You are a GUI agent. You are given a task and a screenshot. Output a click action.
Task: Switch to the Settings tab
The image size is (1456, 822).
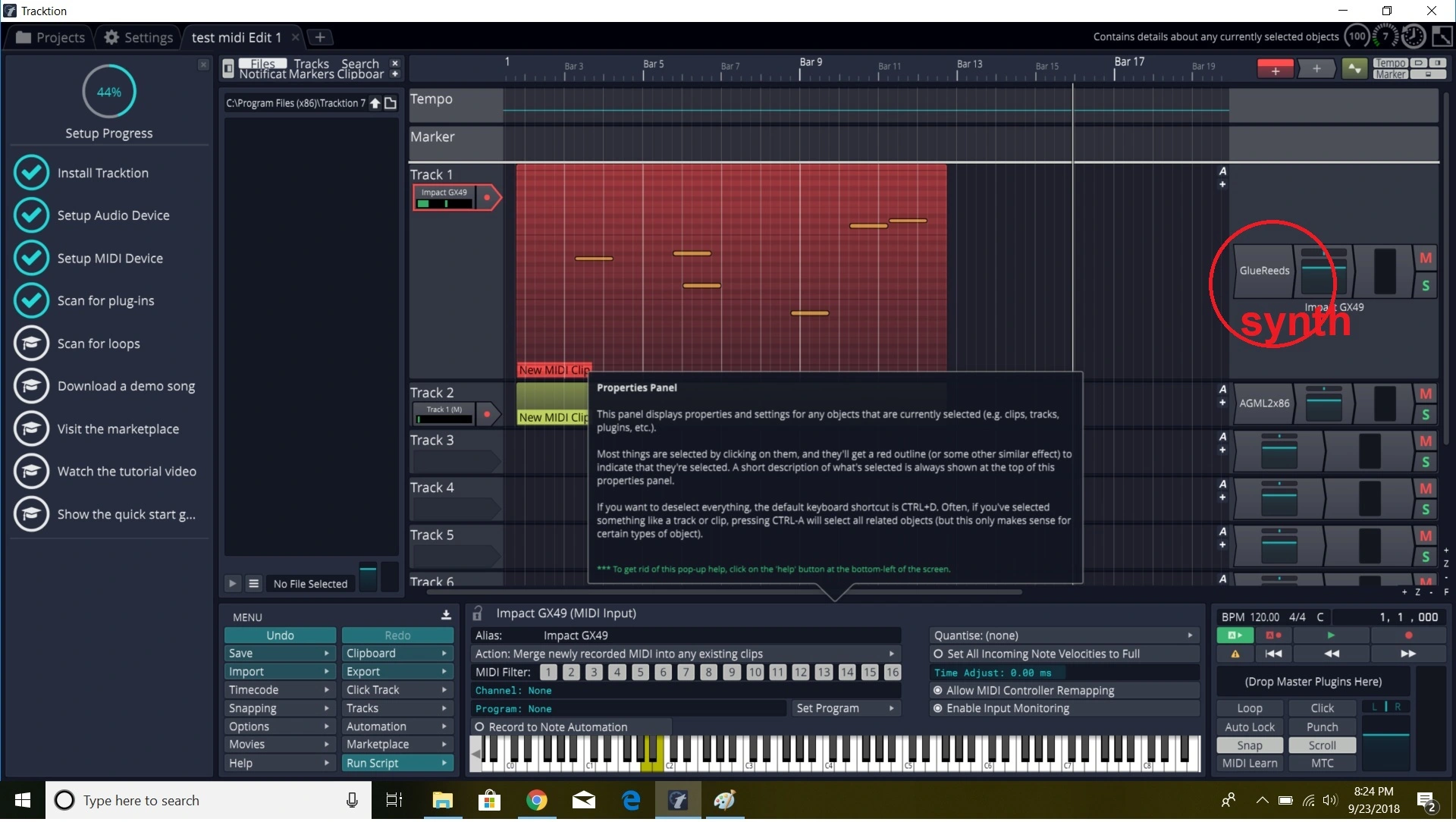(x=139, y=37)
